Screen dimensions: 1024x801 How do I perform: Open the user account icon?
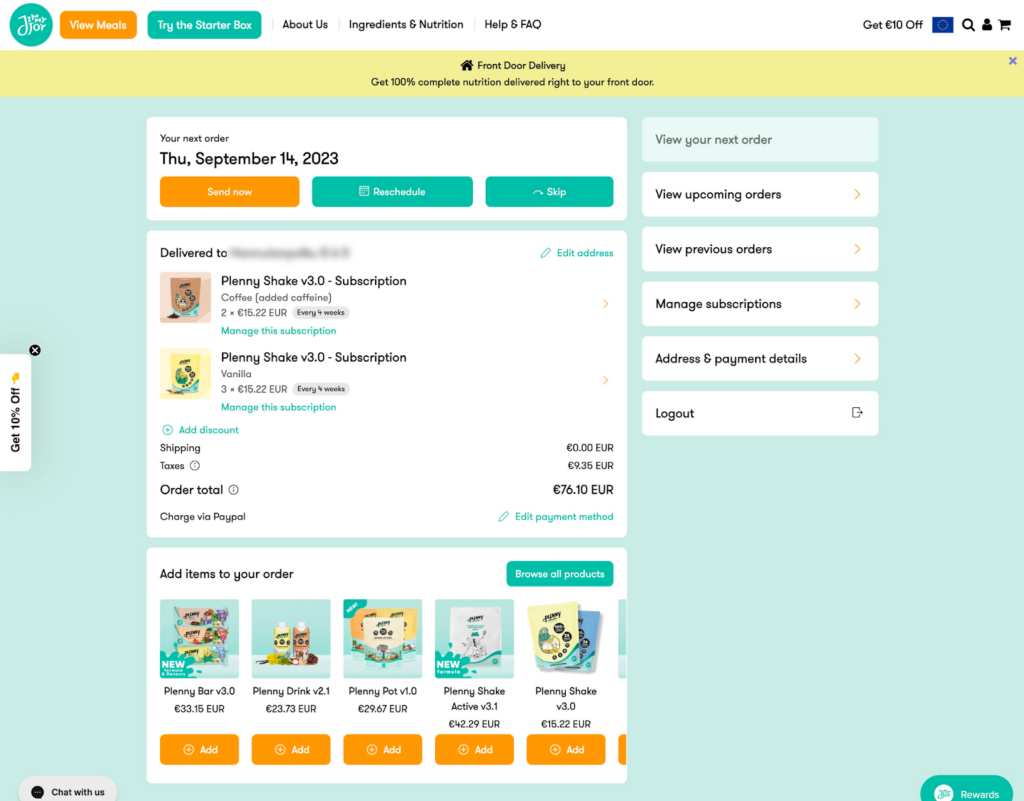987,25
